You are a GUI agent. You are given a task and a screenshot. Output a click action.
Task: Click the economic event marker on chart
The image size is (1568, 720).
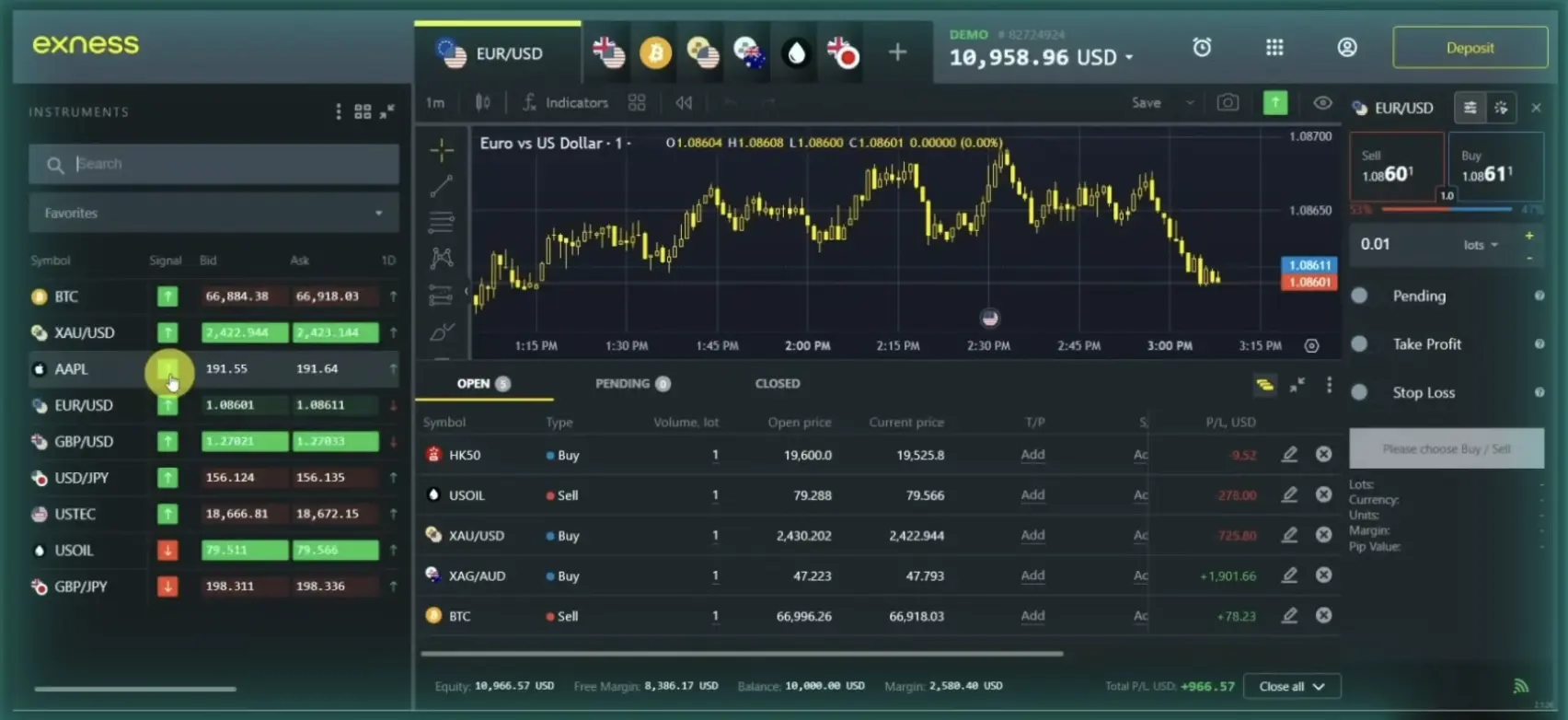[989, 318]
